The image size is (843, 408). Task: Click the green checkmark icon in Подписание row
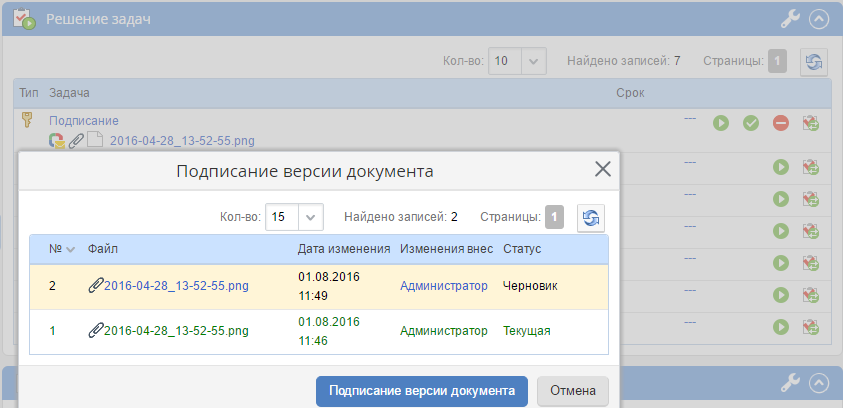coord(751,123)
